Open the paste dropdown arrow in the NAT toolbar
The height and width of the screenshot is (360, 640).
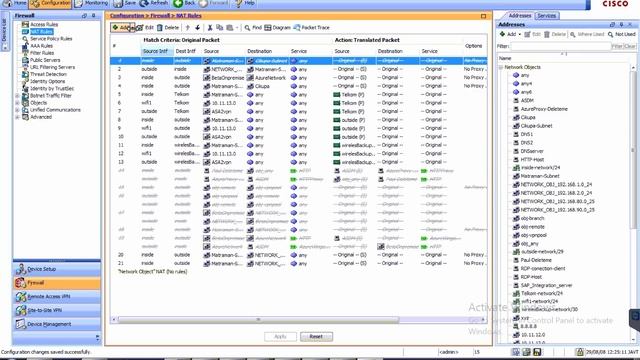click(x=237, y=28)
